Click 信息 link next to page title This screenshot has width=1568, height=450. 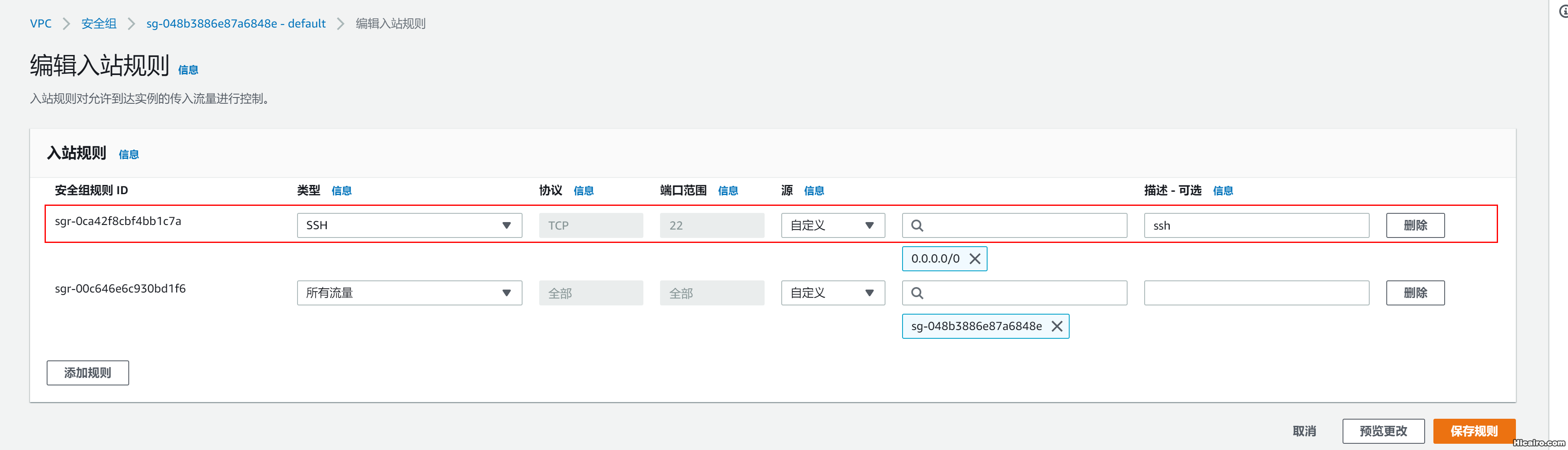point(188,70)
